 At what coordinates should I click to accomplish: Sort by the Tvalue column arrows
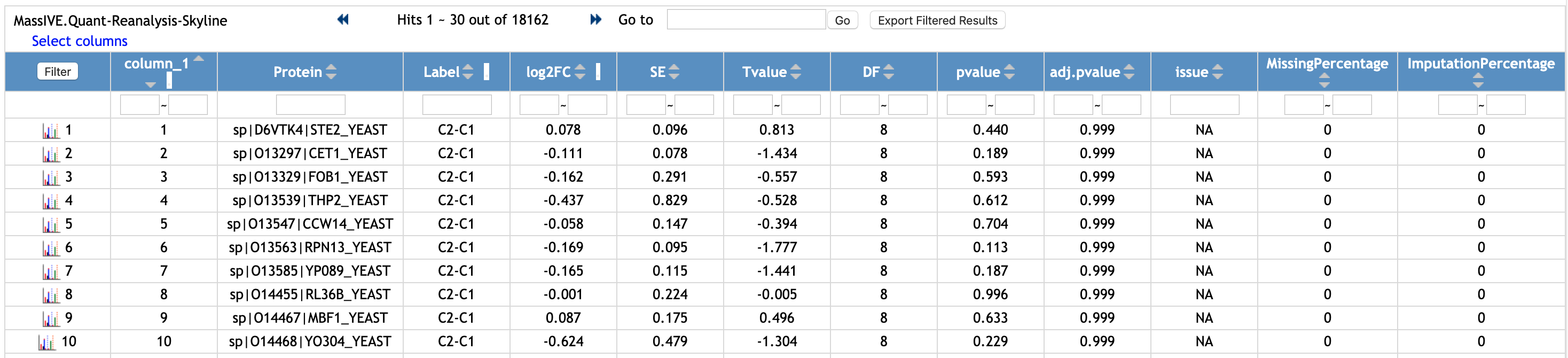point(796,73)
